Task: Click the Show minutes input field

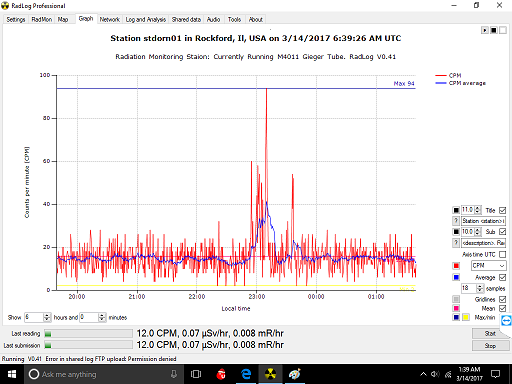Action: [x=89, y=317]
